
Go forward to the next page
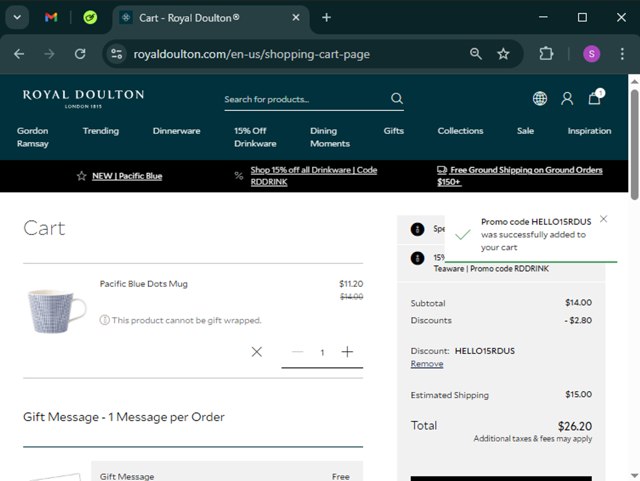point(49,54)
